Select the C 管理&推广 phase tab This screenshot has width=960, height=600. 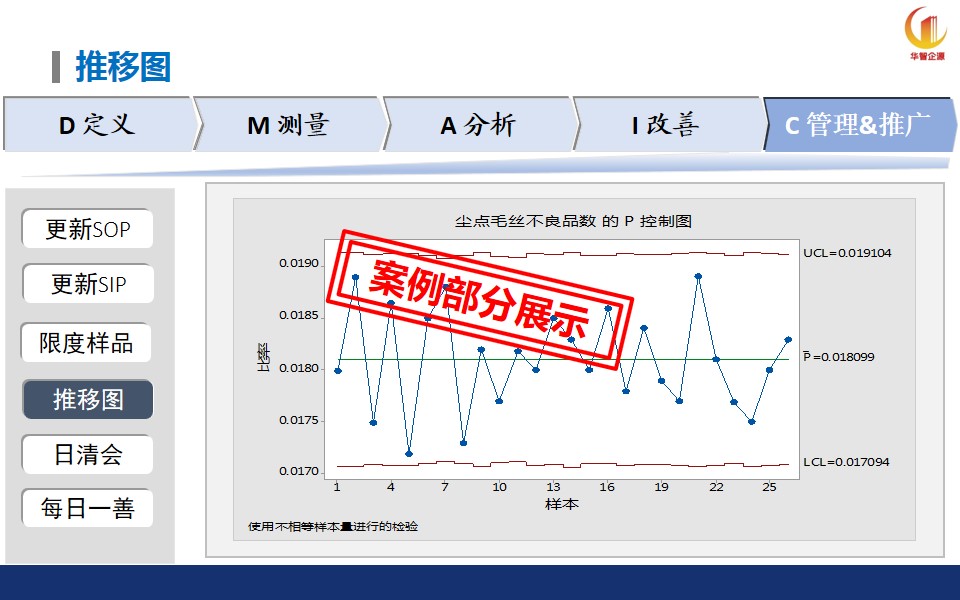(858, 125)
